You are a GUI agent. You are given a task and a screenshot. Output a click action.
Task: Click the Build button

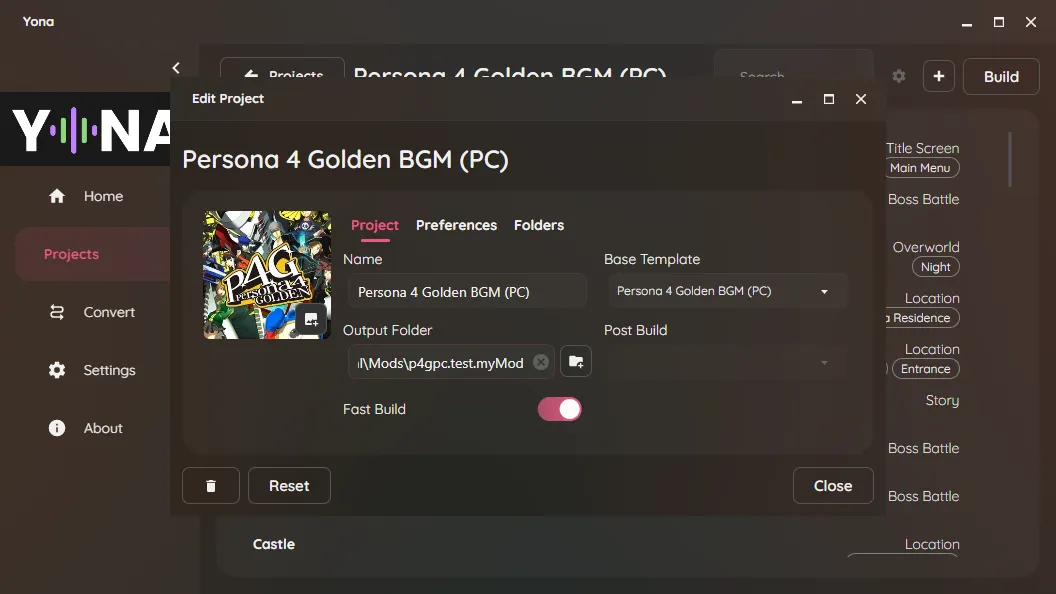[1001, 76]
